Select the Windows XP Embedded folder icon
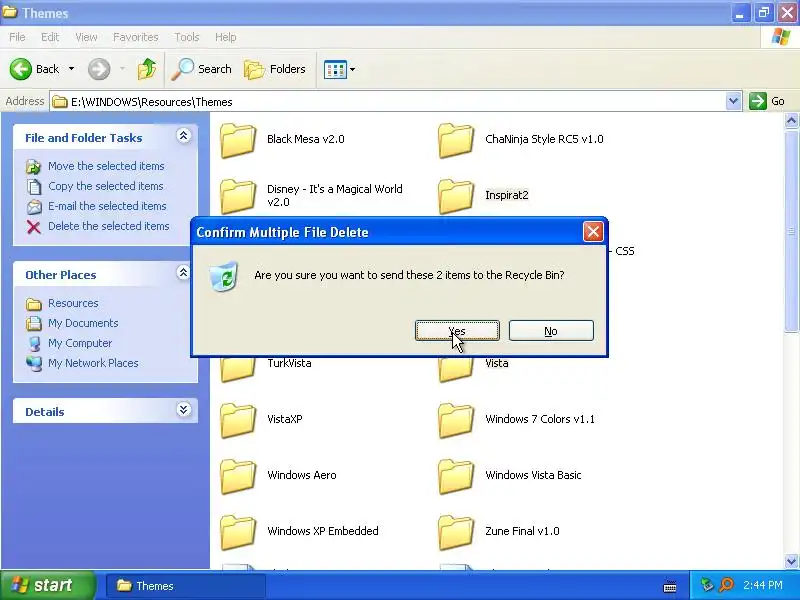Viewport: 800px width, 600px height. 238,532
